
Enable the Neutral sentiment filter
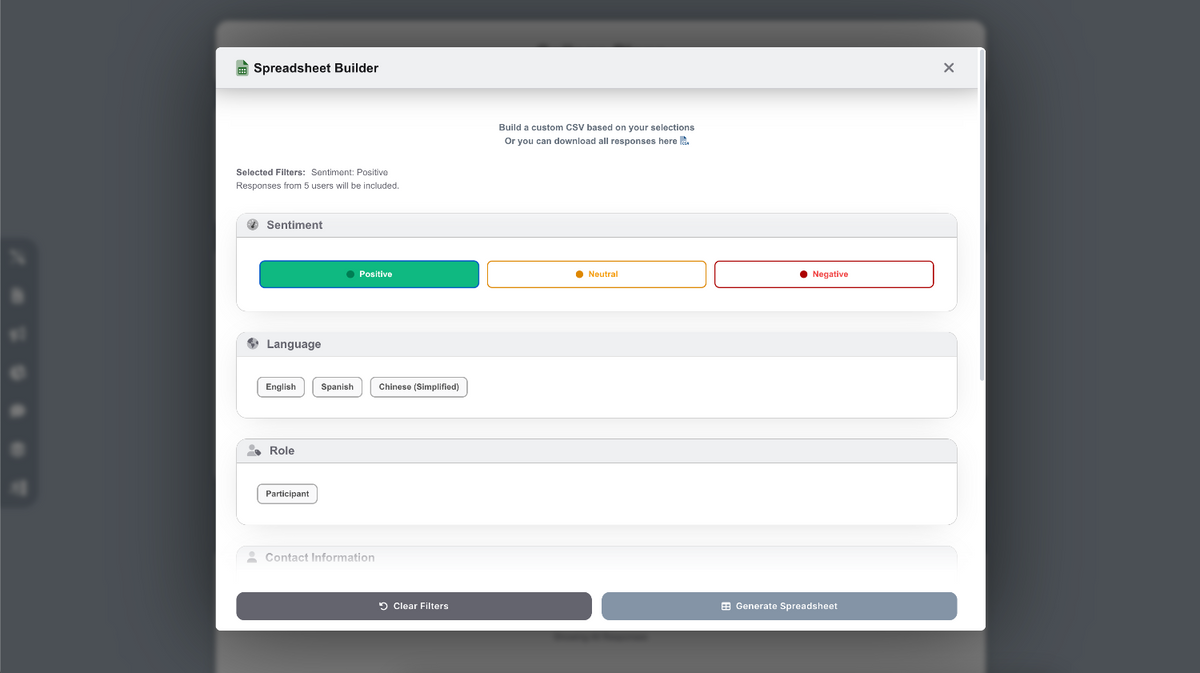[x=596, y=273]
